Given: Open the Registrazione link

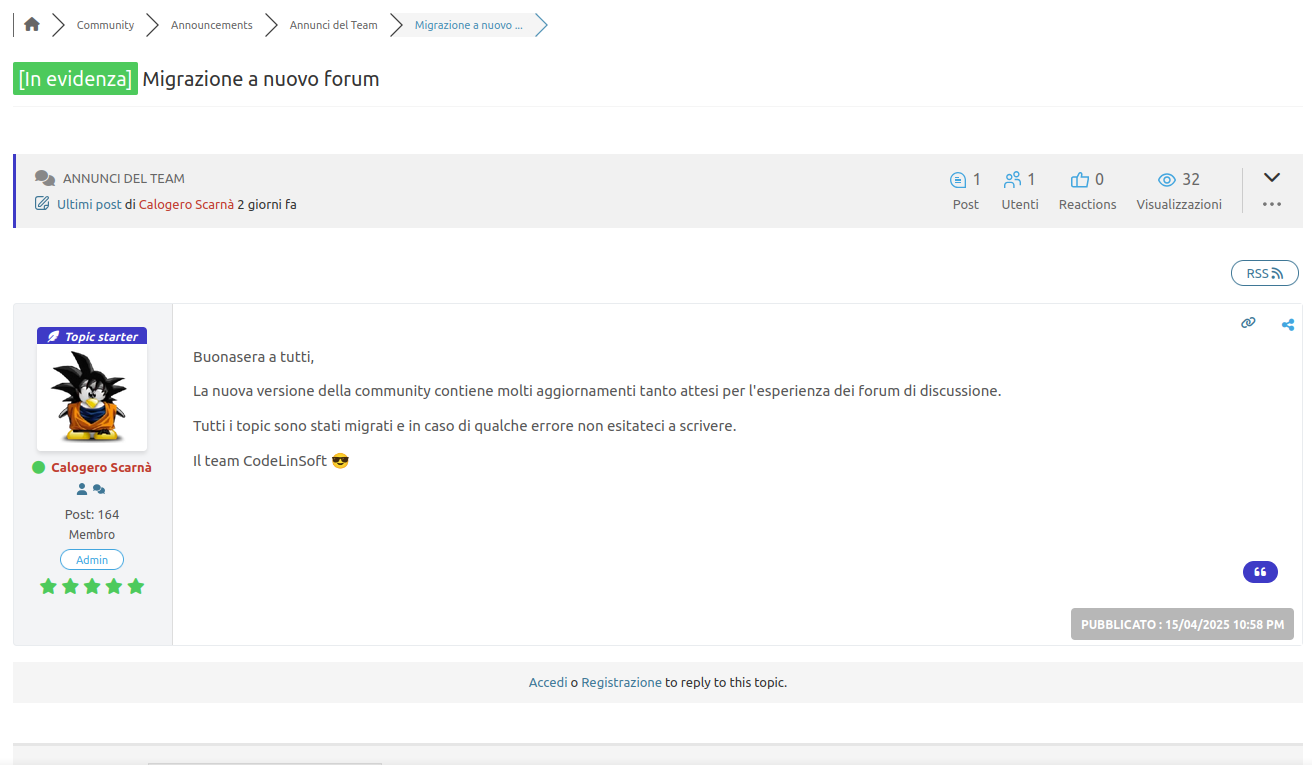Looking at the screenshot, I should 621,682.
